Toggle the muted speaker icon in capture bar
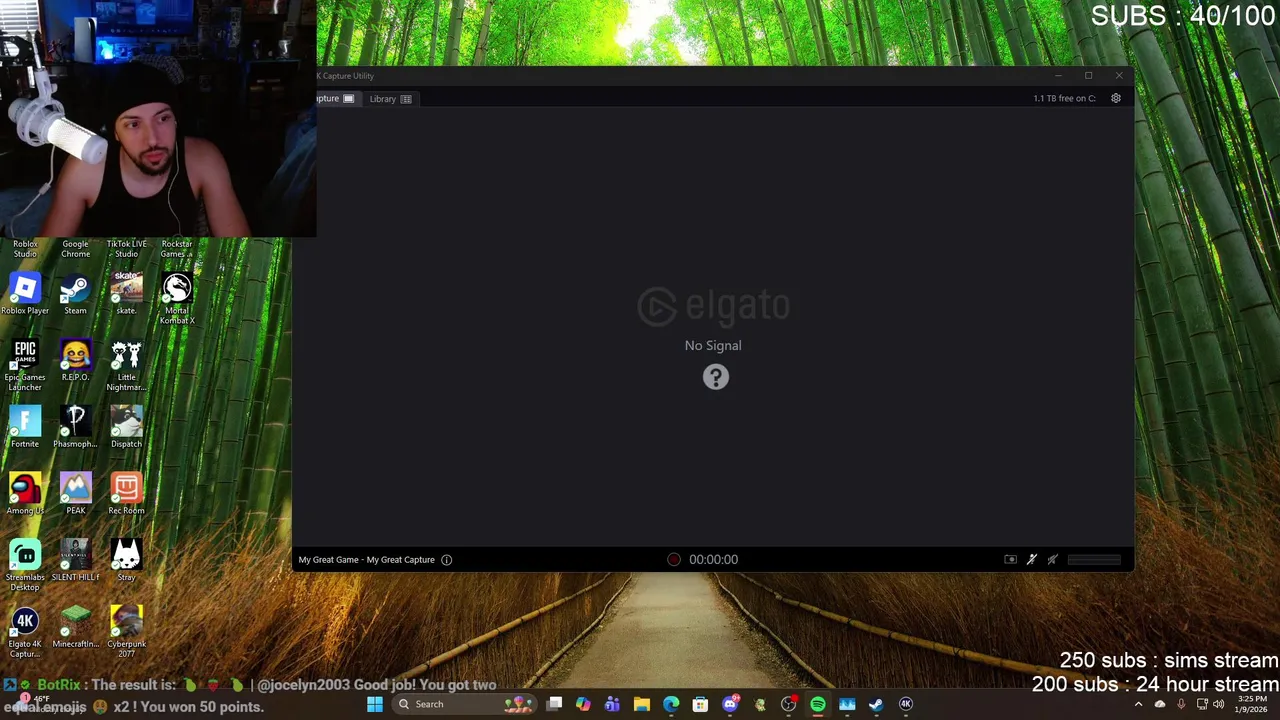 pos(1052,560)
